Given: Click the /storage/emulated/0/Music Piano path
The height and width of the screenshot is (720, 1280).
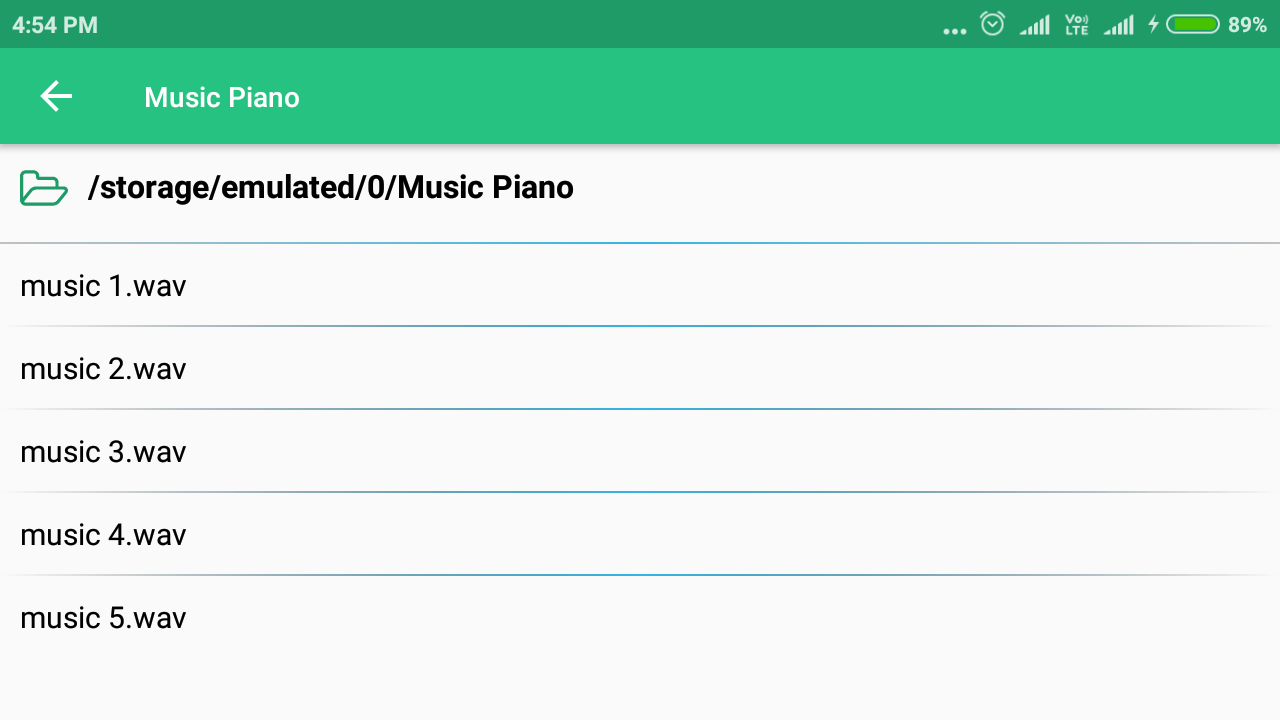Looking at the screenshot, I should point(330,188).
